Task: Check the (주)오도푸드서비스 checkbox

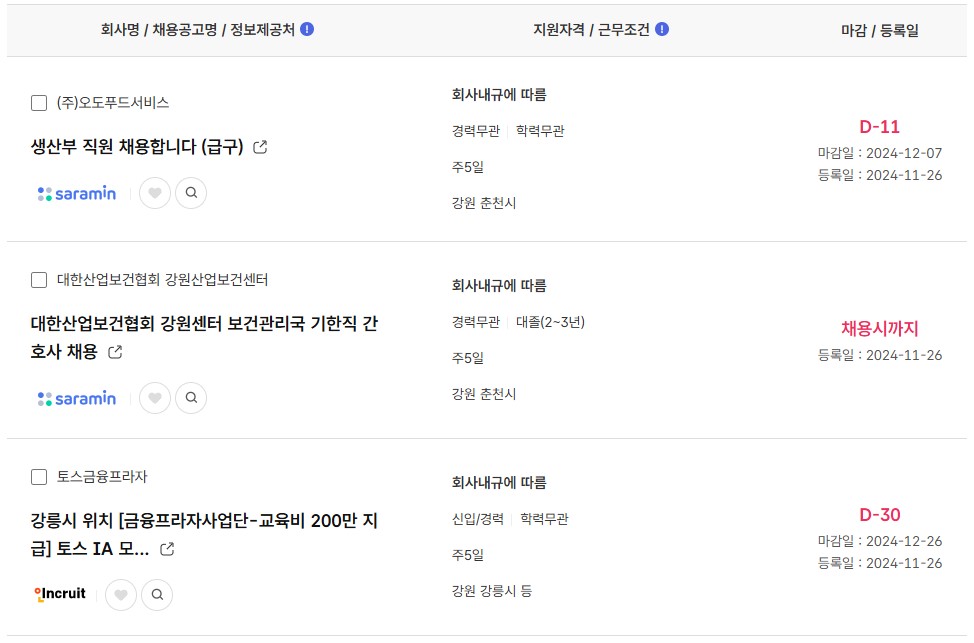Action: click(x=39, y=103)
